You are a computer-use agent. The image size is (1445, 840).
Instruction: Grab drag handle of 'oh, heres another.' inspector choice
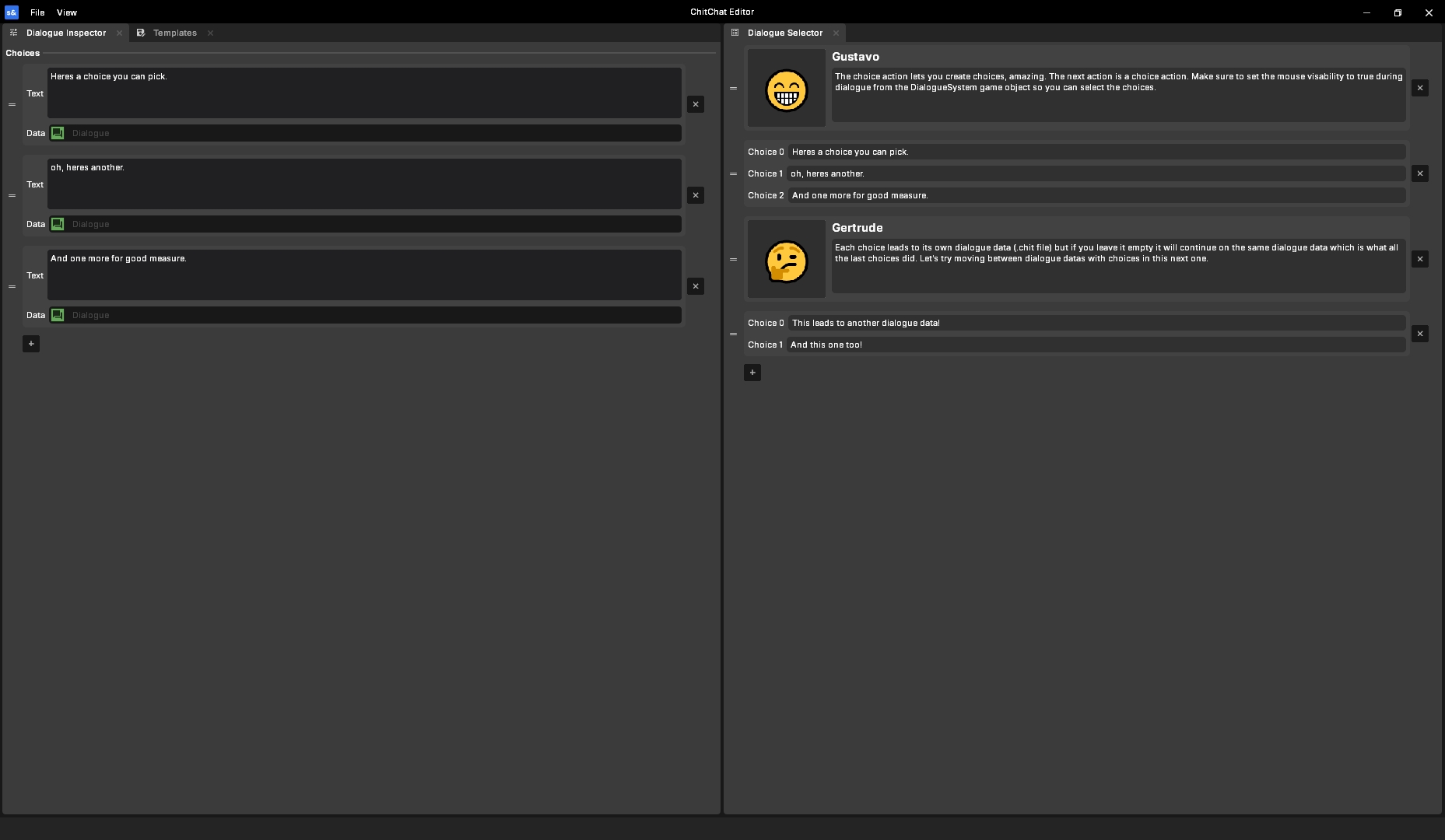pos(12,195)
